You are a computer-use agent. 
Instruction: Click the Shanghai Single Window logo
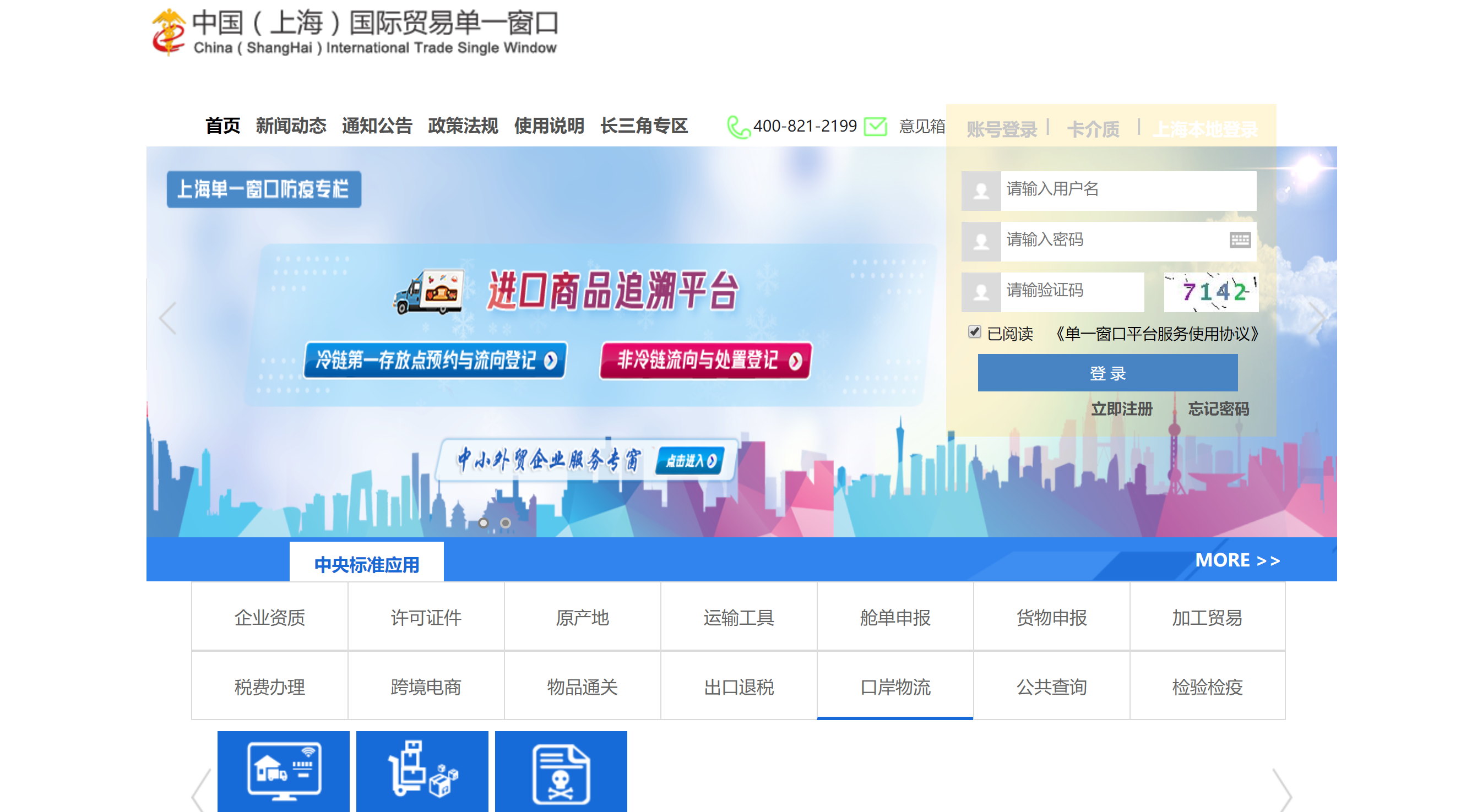[354, 31]
